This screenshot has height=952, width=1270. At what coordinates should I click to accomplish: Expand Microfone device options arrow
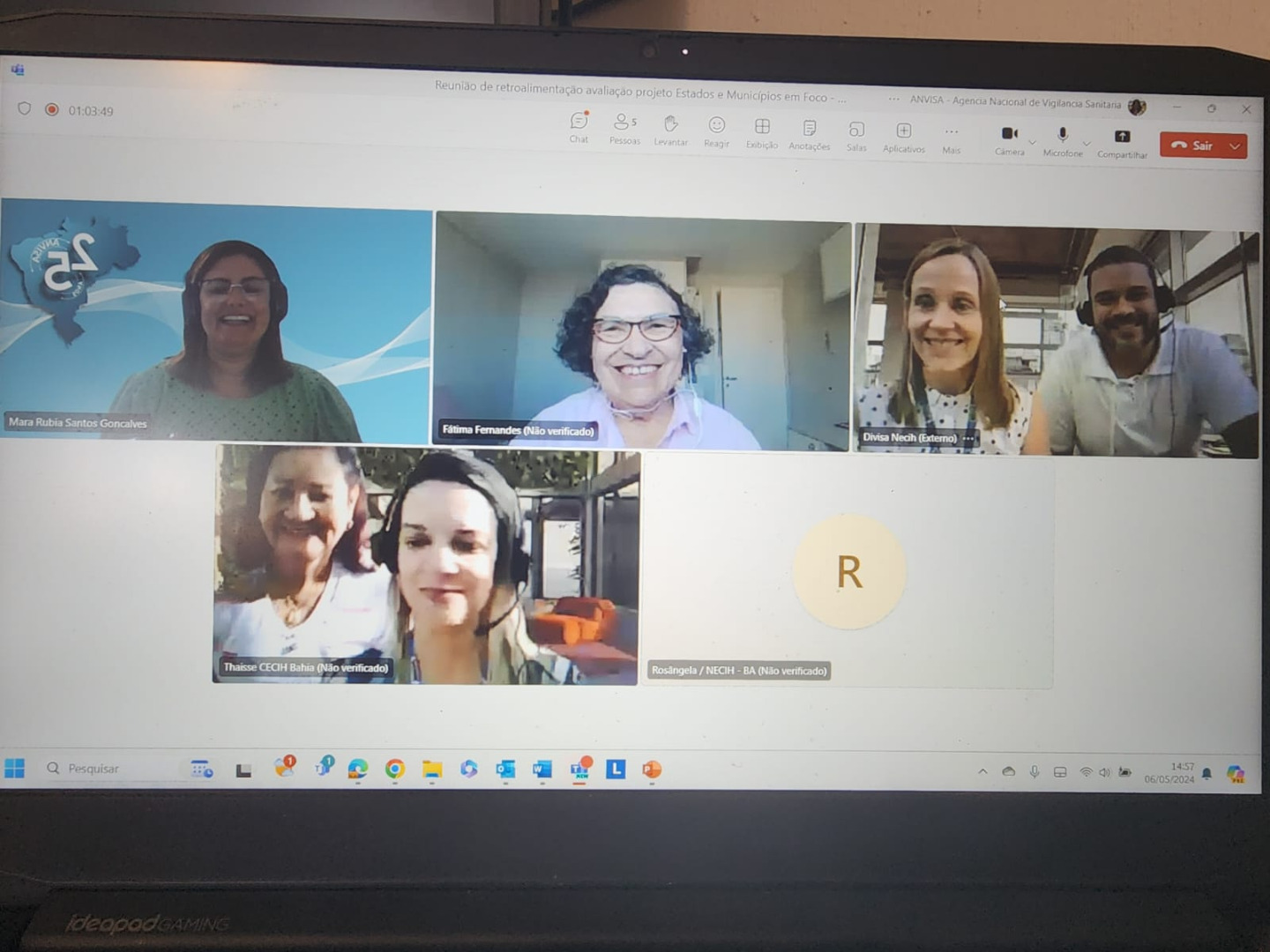1087,143
